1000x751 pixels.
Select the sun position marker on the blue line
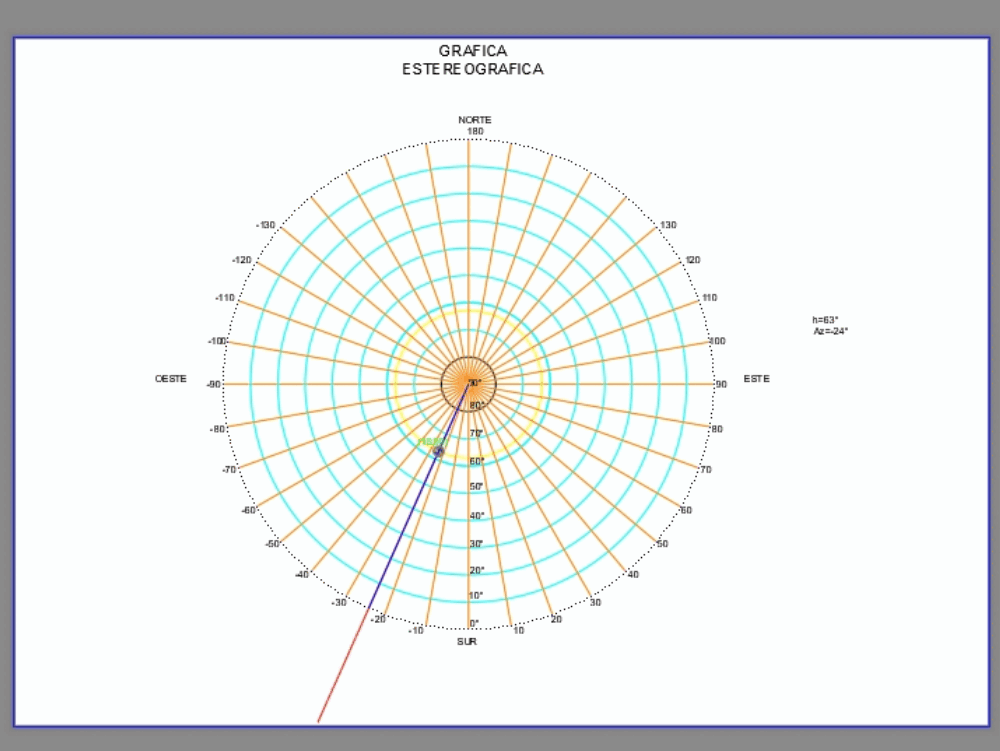438,451
